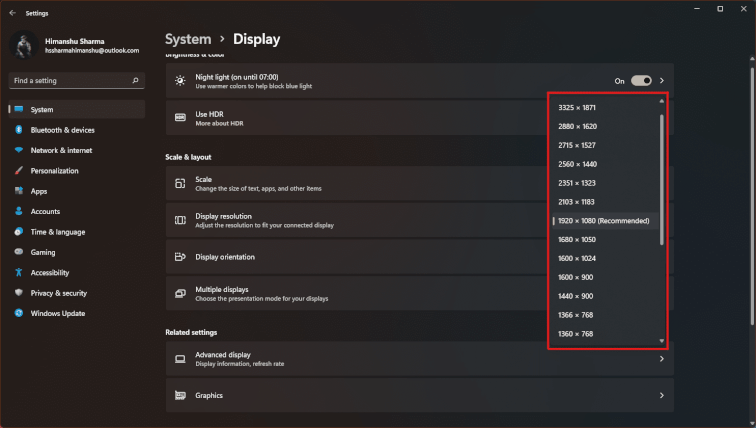This screenshot has height=428, width=756.
Task: Go to the Gaming menu item
Action: 77,252
